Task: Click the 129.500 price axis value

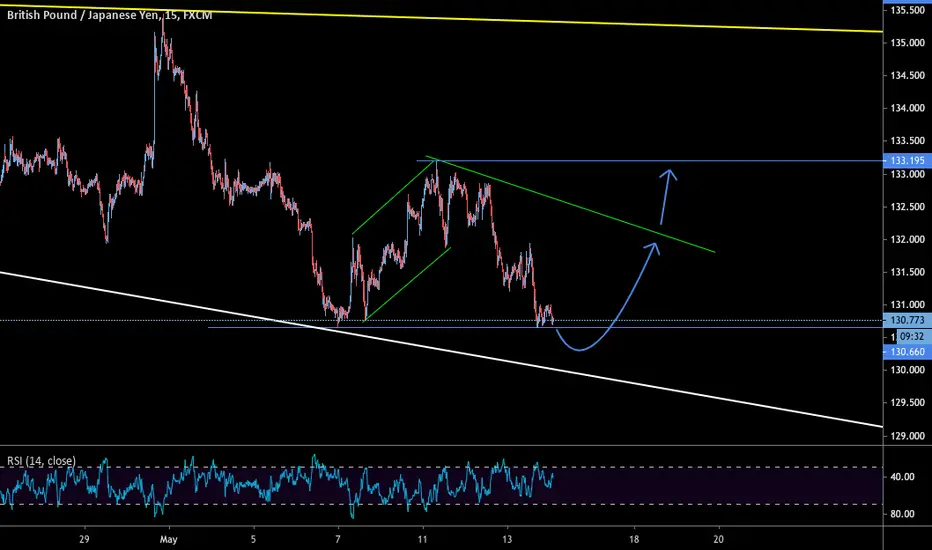Action: (908, 403)
